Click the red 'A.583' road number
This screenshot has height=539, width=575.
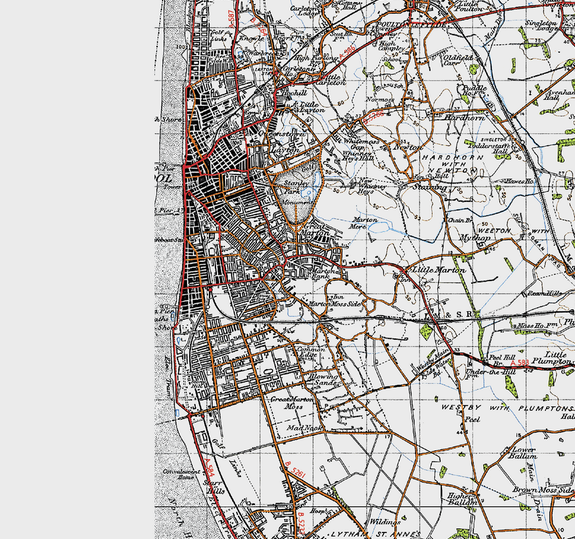(520, 363)
